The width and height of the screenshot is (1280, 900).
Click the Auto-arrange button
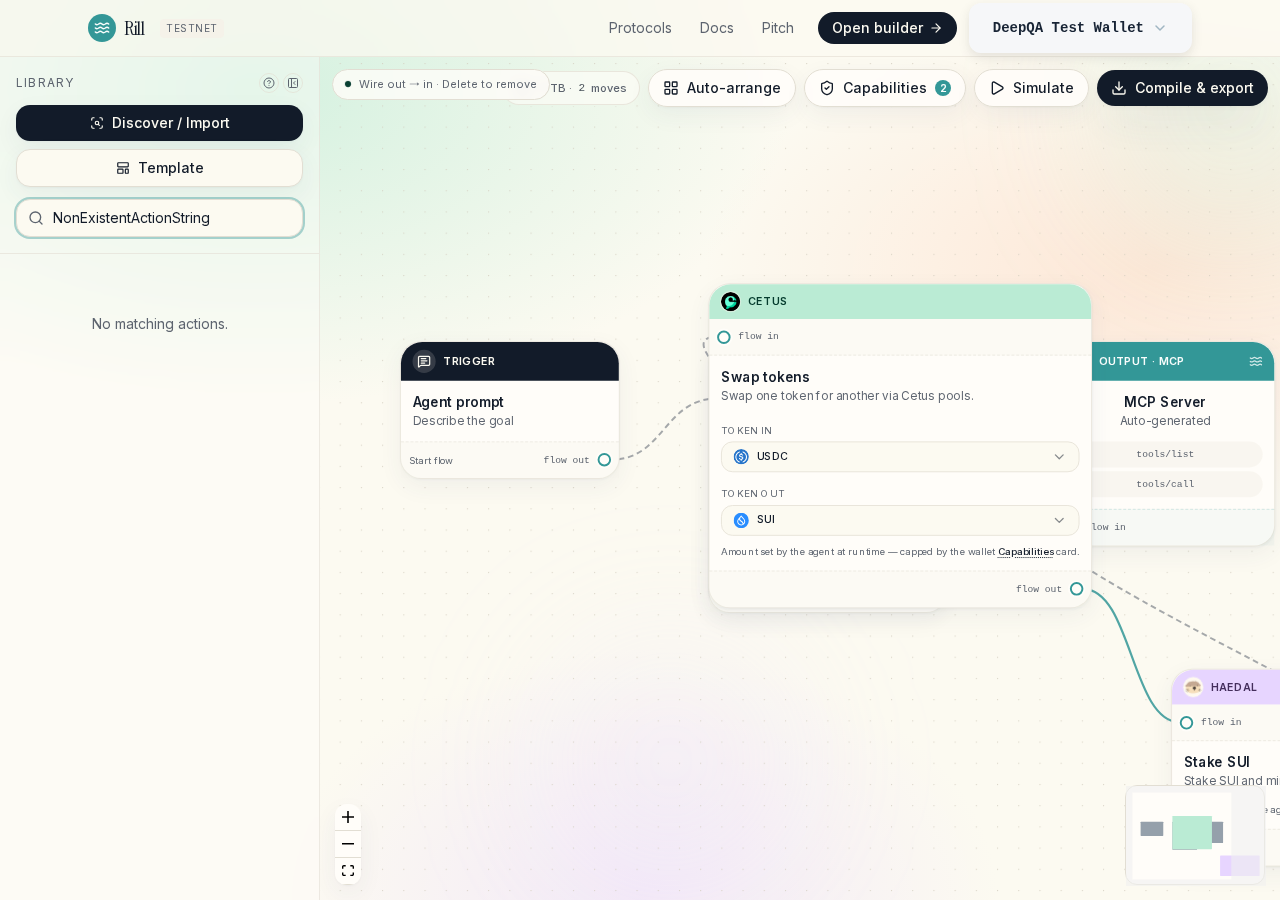coord(722,88)
